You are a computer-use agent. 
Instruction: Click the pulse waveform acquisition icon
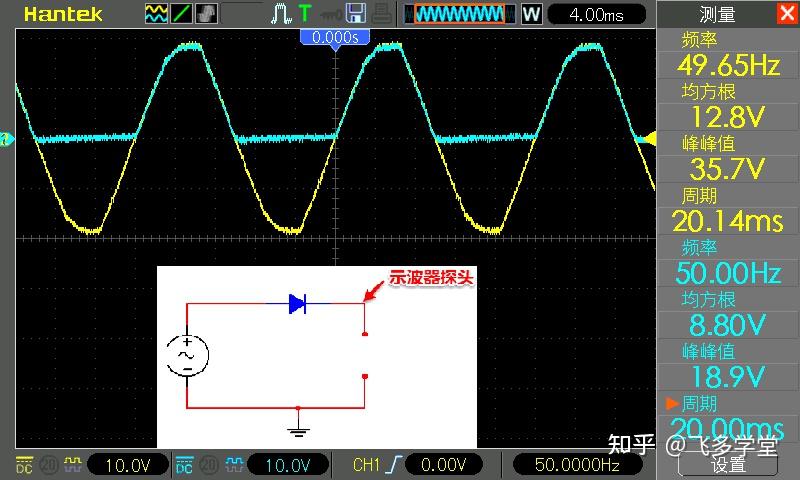coord(281,14)
